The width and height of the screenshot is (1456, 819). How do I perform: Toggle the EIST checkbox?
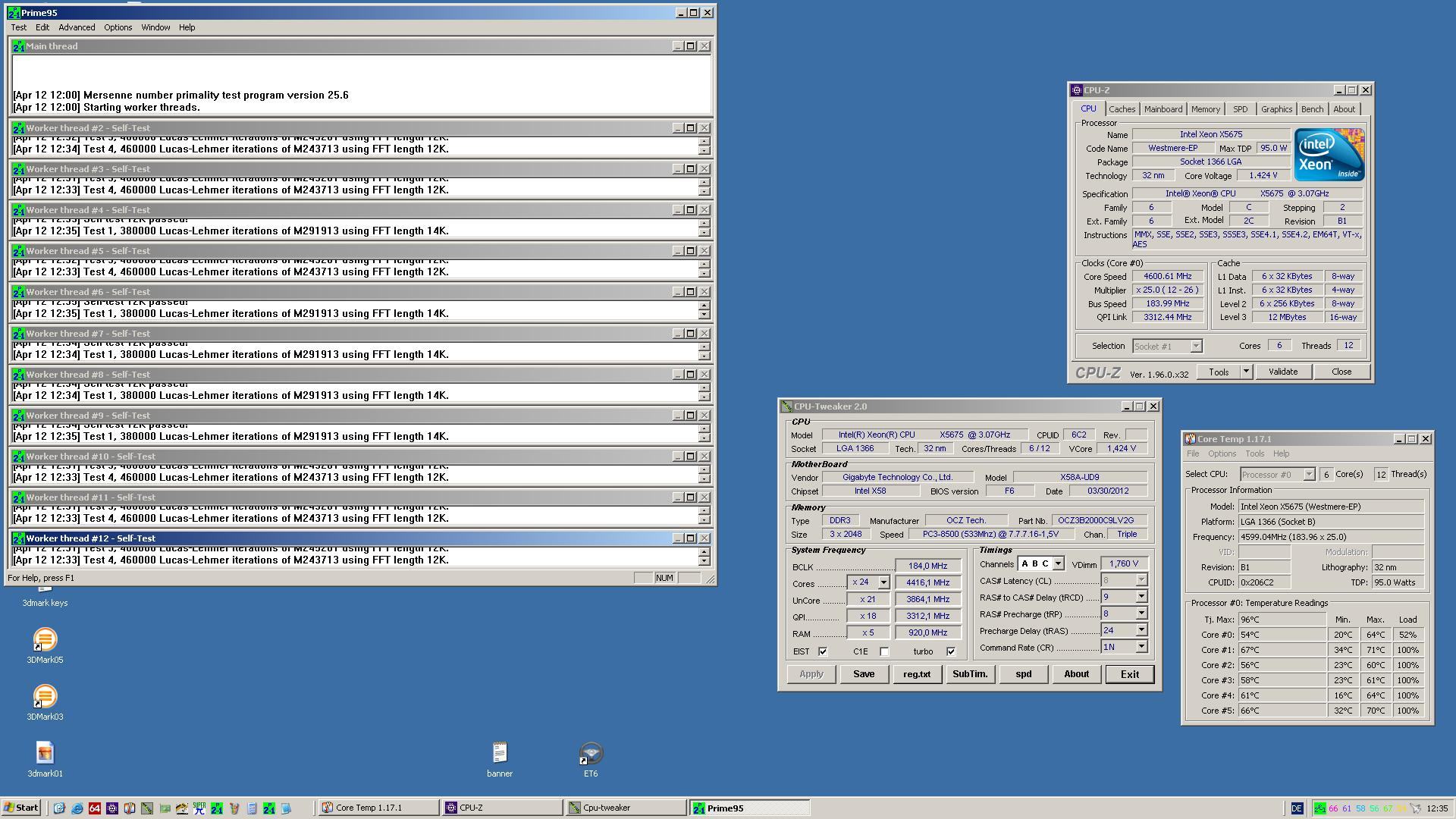click(x=823, y=651)
